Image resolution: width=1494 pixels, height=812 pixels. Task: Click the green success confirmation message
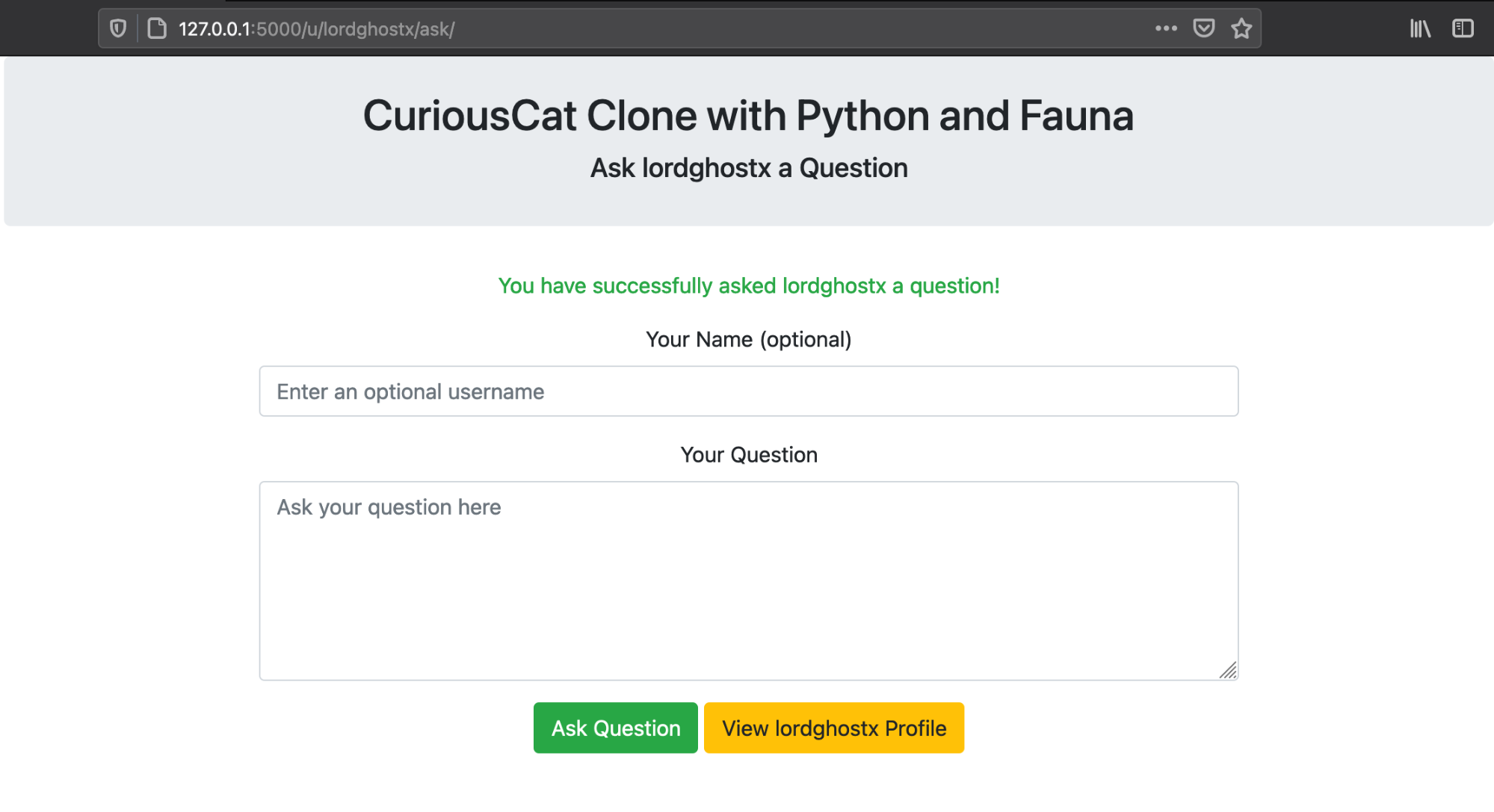tap(749, 285)
